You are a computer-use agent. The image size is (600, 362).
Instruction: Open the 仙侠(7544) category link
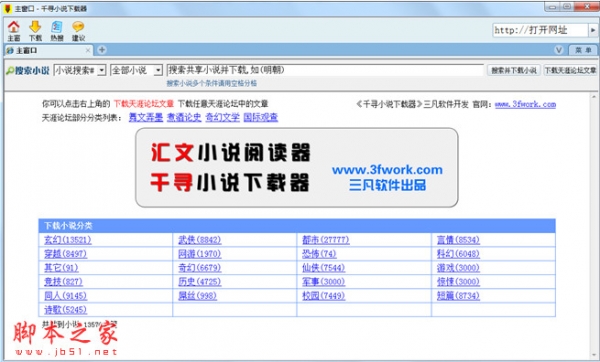pyautogui.click(x=323, y=267)
